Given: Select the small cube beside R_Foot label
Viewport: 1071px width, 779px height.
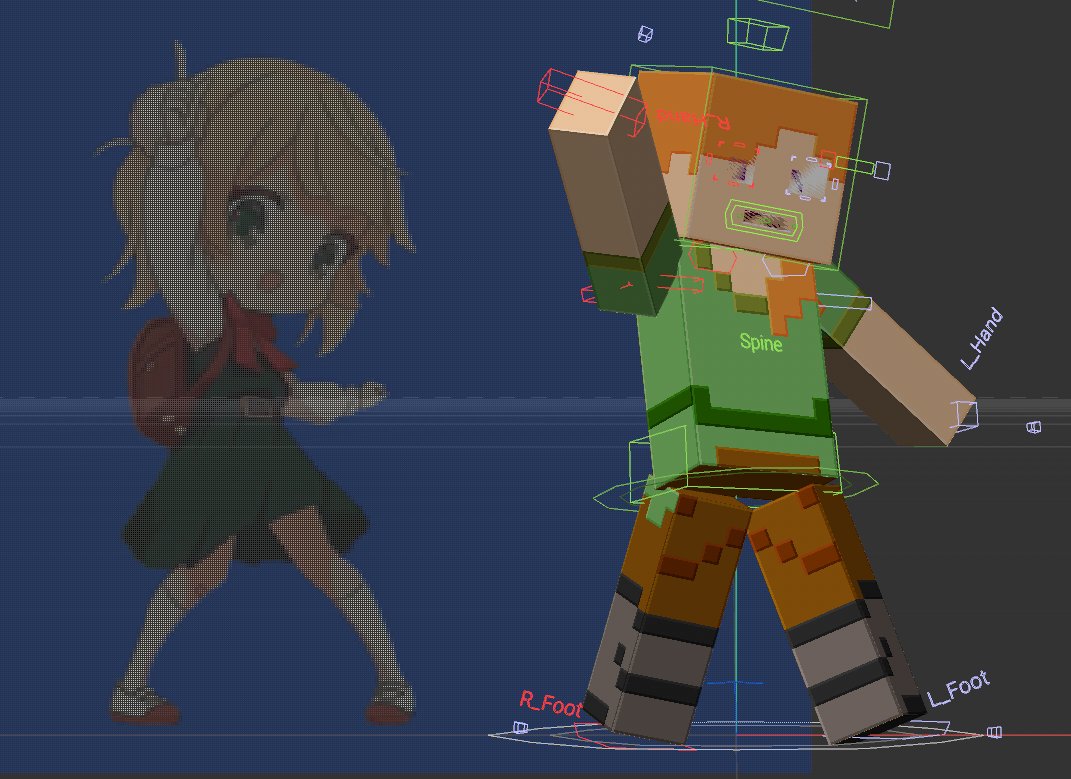Looking at the screenshot, I should 520,728.
